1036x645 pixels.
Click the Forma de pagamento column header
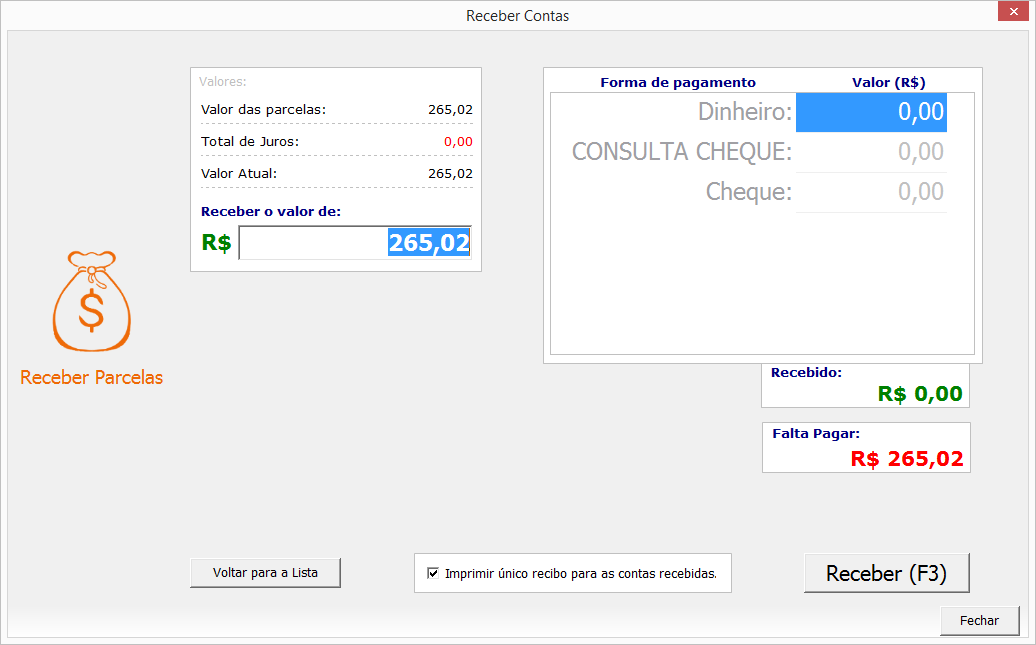(678, 83)
